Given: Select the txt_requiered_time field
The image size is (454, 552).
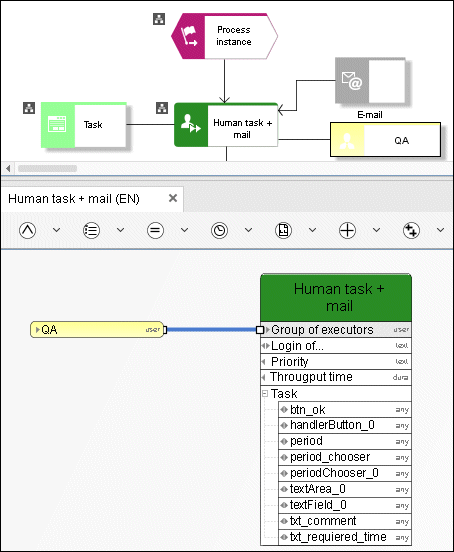Looking at the screenshot, I should point(345,537).
